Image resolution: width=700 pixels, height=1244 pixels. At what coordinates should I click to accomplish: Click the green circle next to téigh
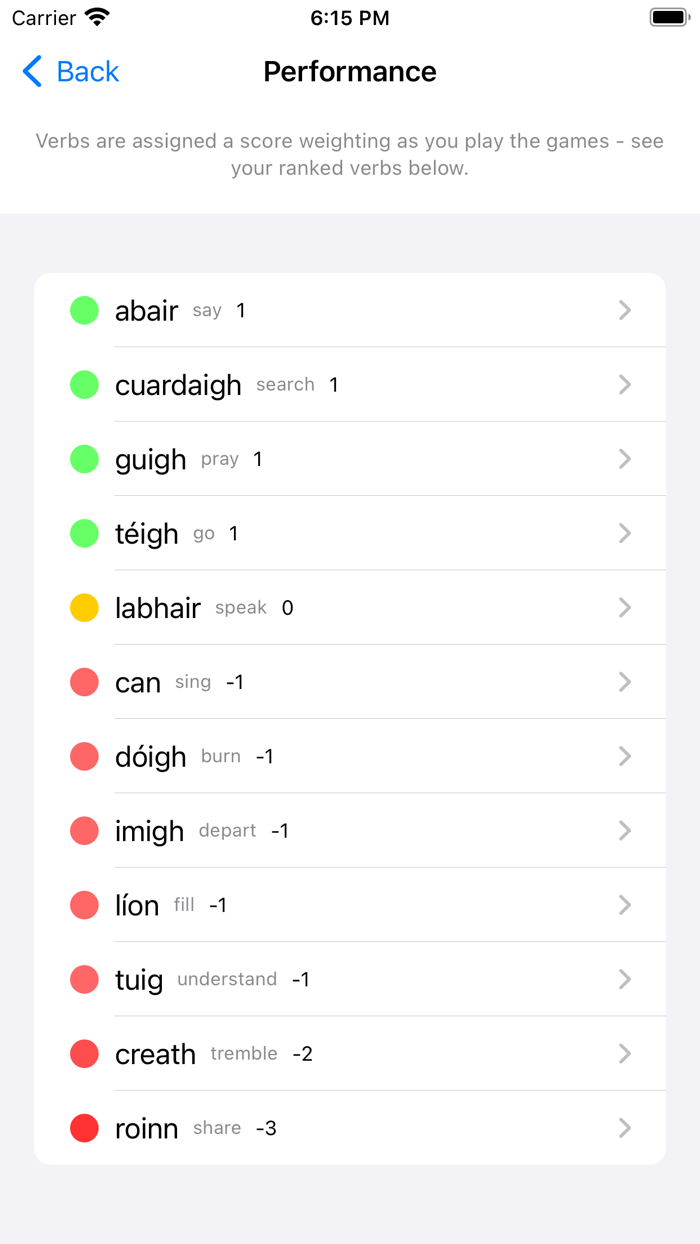[x=84, y=533]
